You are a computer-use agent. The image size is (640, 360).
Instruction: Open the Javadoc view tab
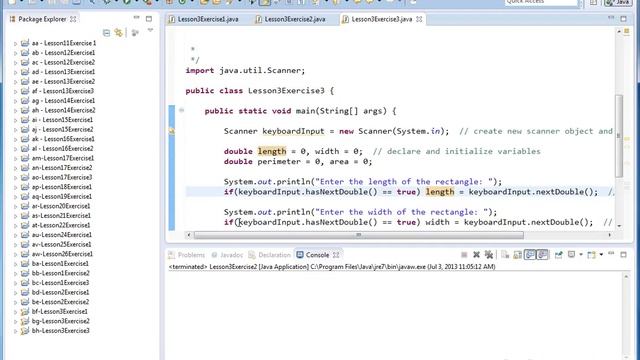[227, 255]
